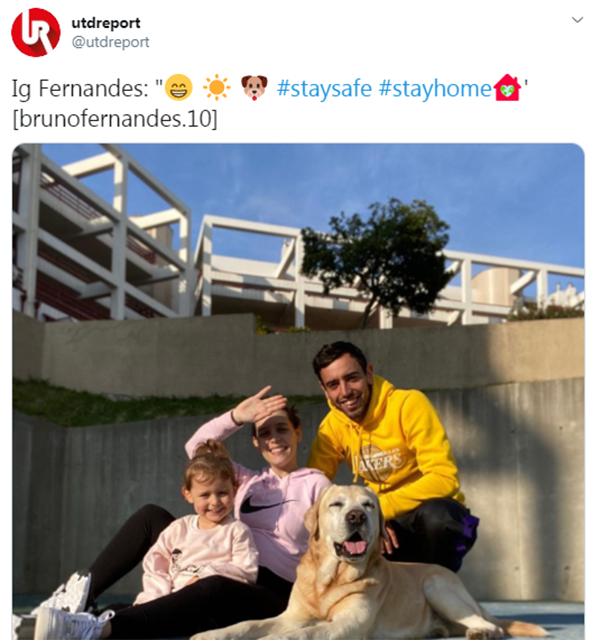Click the child in pink sweater
The image size is (600, 640).
pos(200,531)
